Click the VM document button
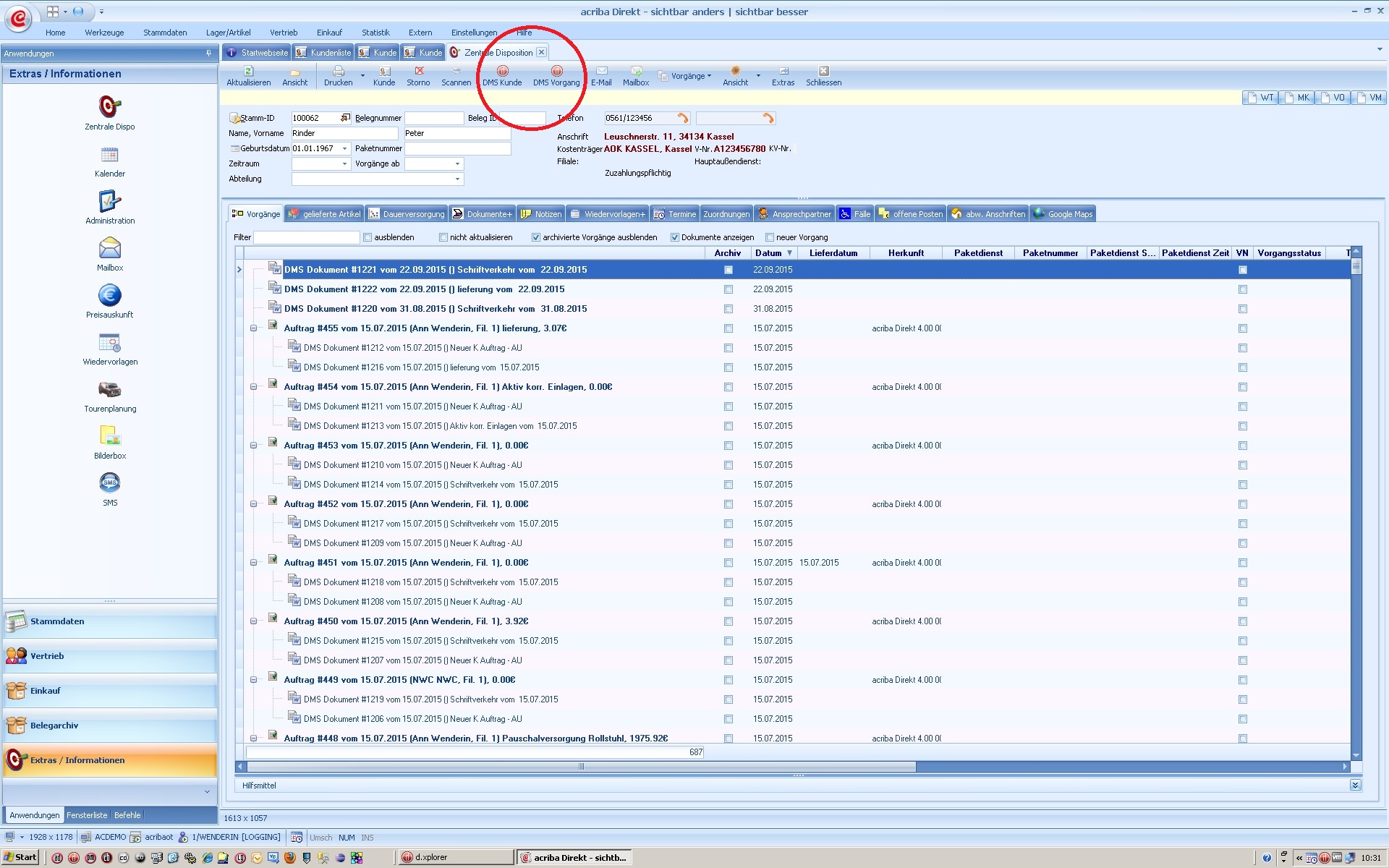The height and width of the screenshot is (868, 1389). tap(1369, 98)
